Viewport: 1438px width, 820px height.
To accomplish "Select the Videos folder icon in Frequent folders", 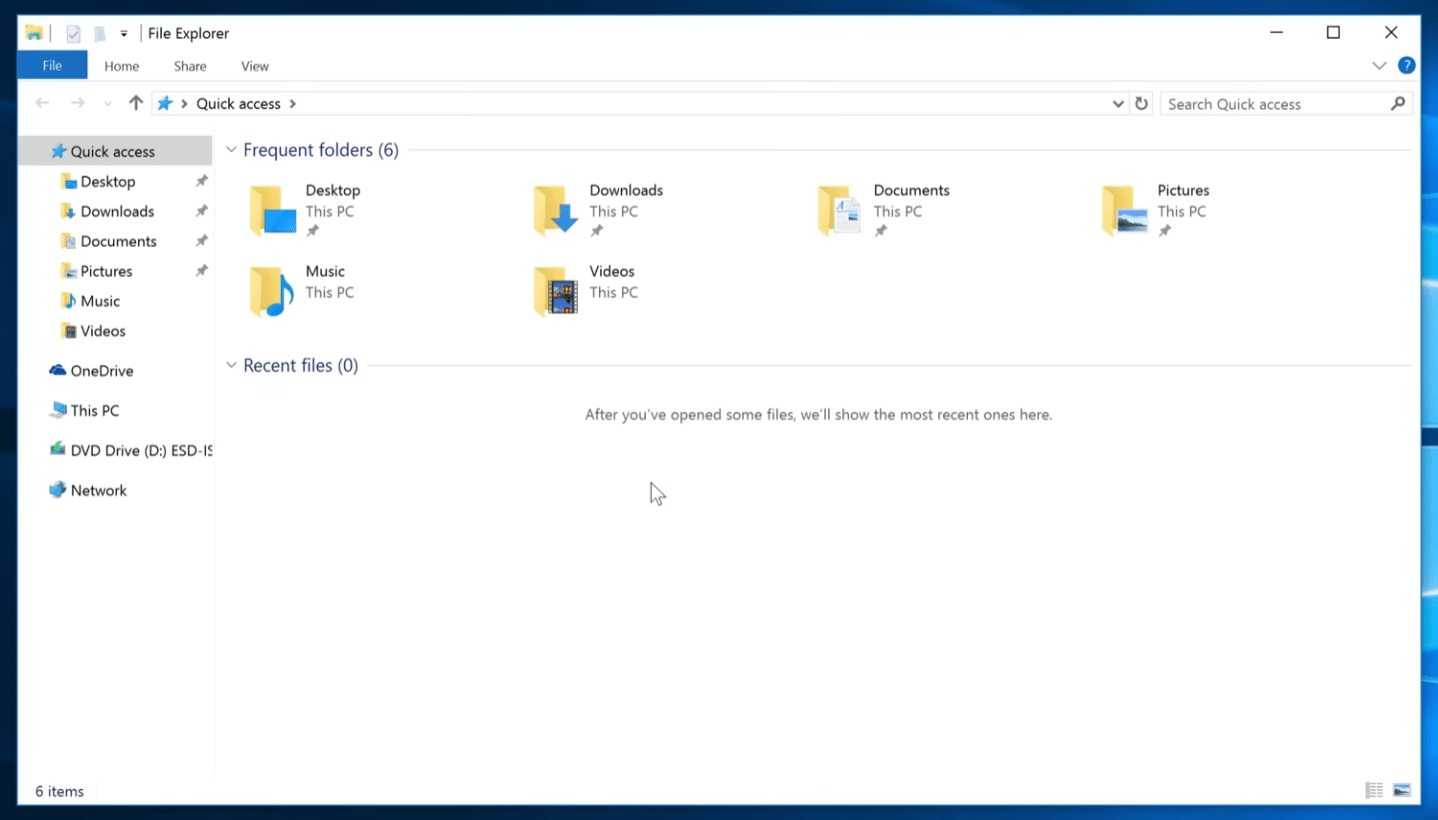I will coord(556,292).
